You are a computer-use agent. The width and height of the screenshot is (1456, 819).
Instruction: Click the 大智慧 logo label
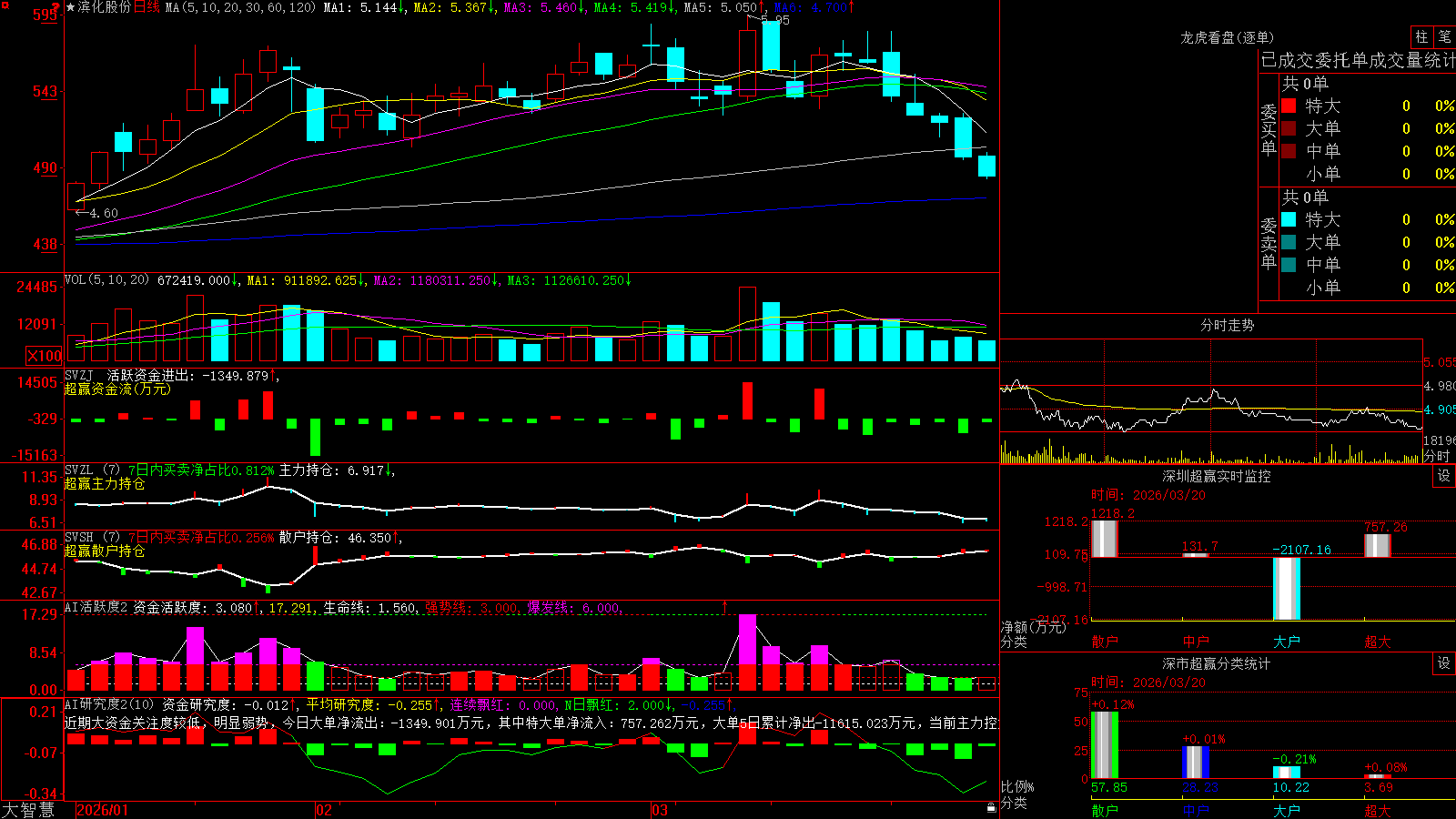pos(28,810)
